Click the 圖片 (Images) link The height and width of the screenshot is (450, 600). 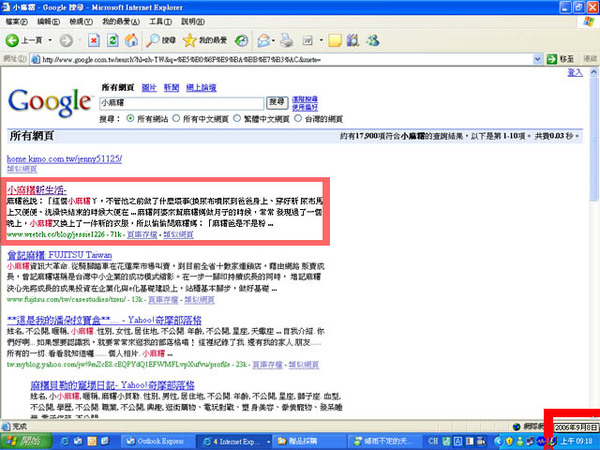(149, 88)
